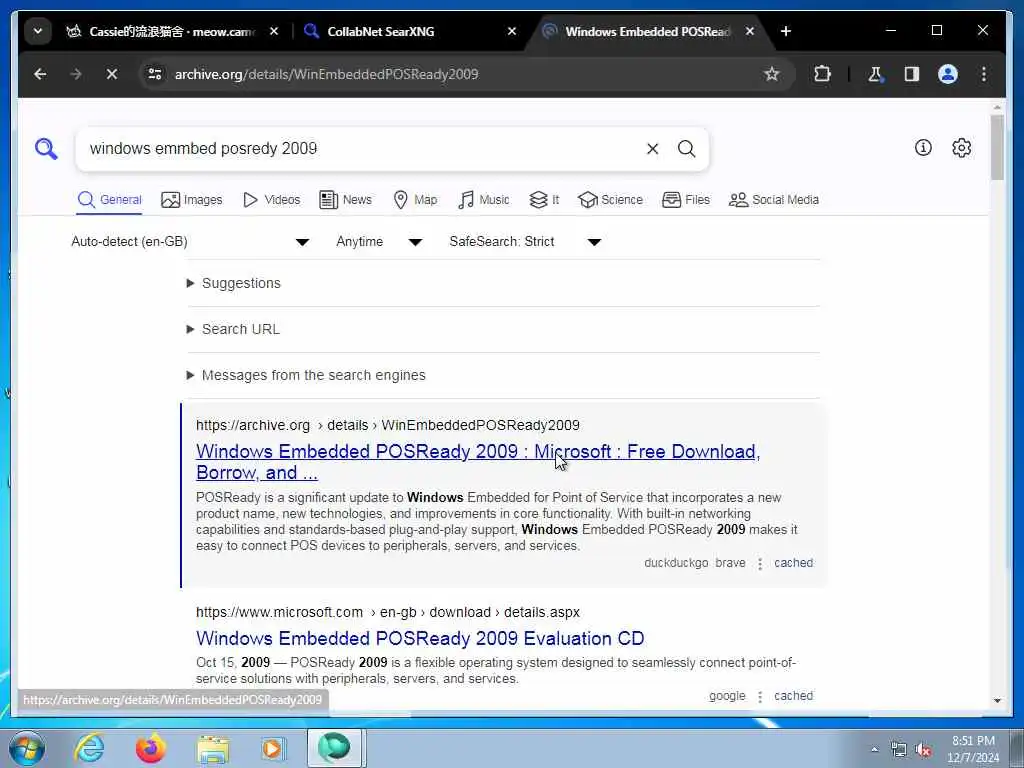Viewport: 1024px width, 768px height.
Task: Click the SearXNG magnifier logo
Action: tap(46, 149)
